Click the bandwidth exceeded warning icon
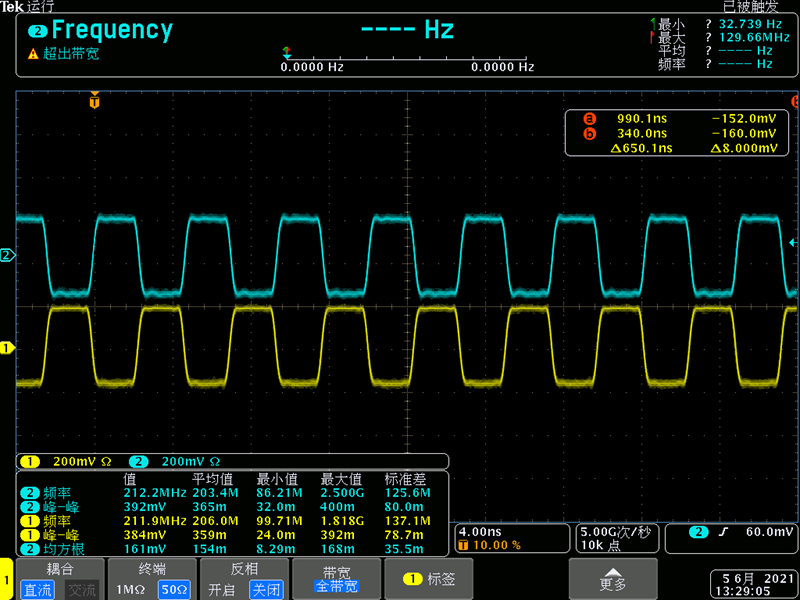800x600 pixels. click(x=33, y=54)
